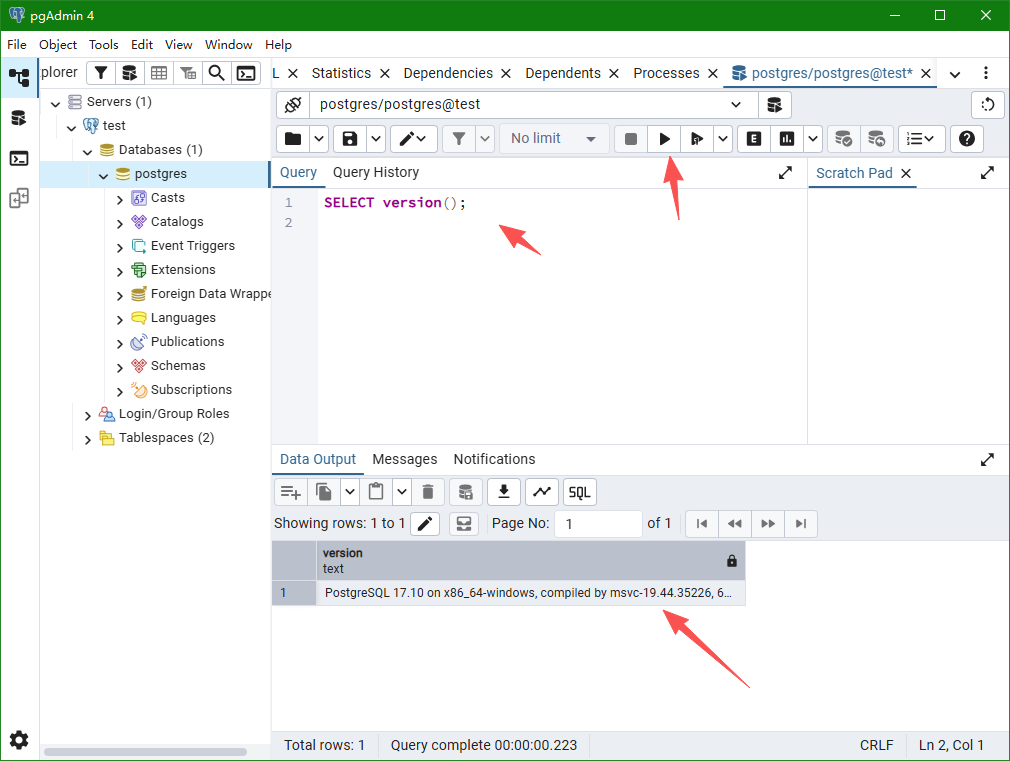Viewport: 1010px width, 761px height.
Task: Switch to the Dependencies tab
Action: 448,73
